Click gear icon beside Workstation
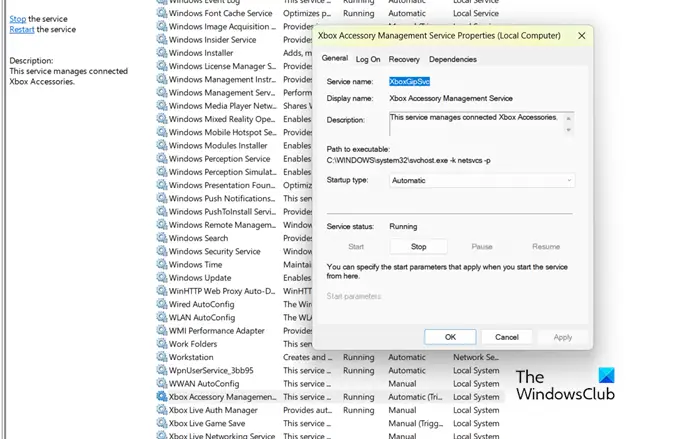This screenshot has height=439, width=700. pos(161,357)
